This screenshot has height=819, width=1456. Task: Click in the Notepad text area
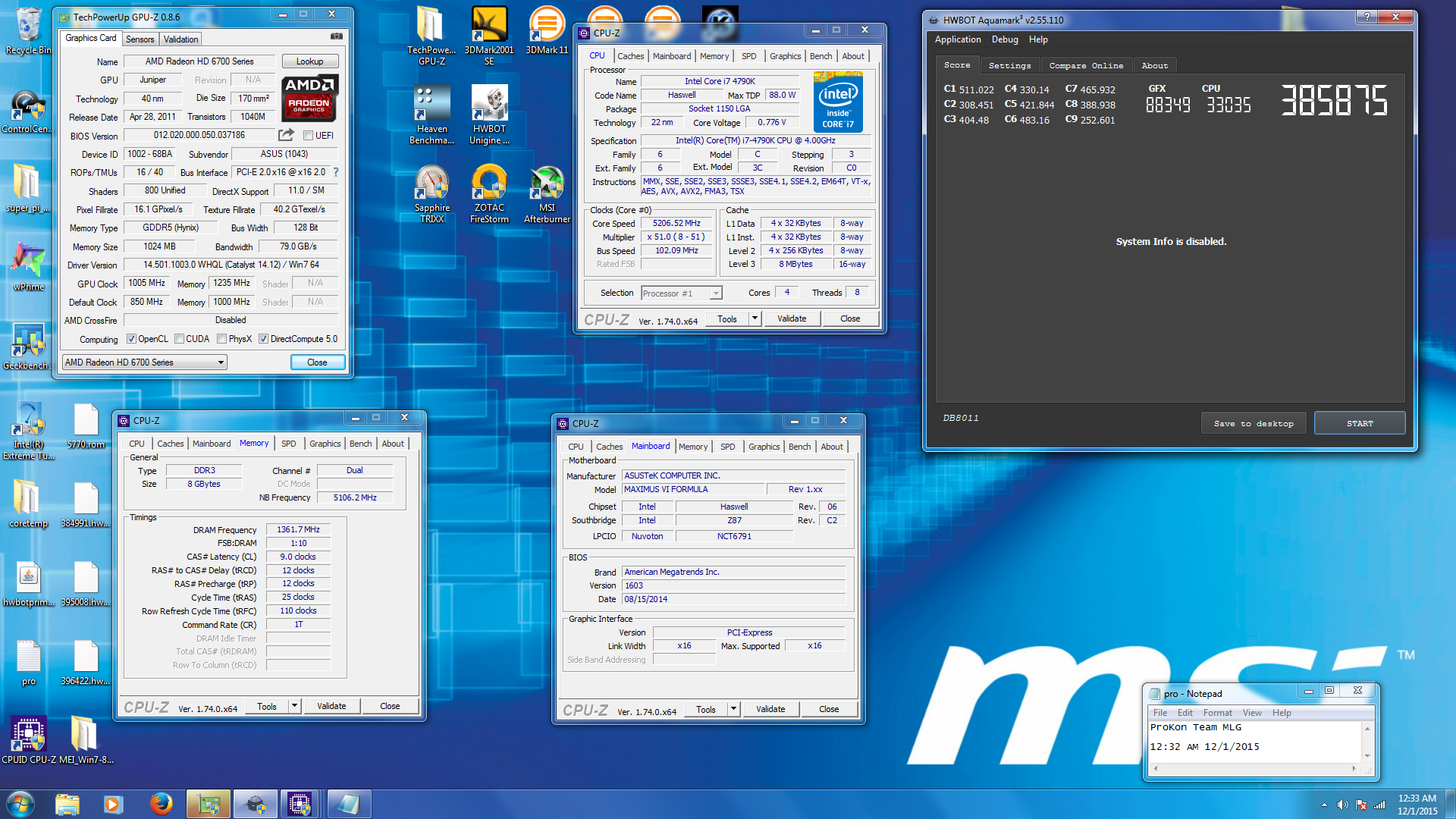click(x=1255, y=741)
